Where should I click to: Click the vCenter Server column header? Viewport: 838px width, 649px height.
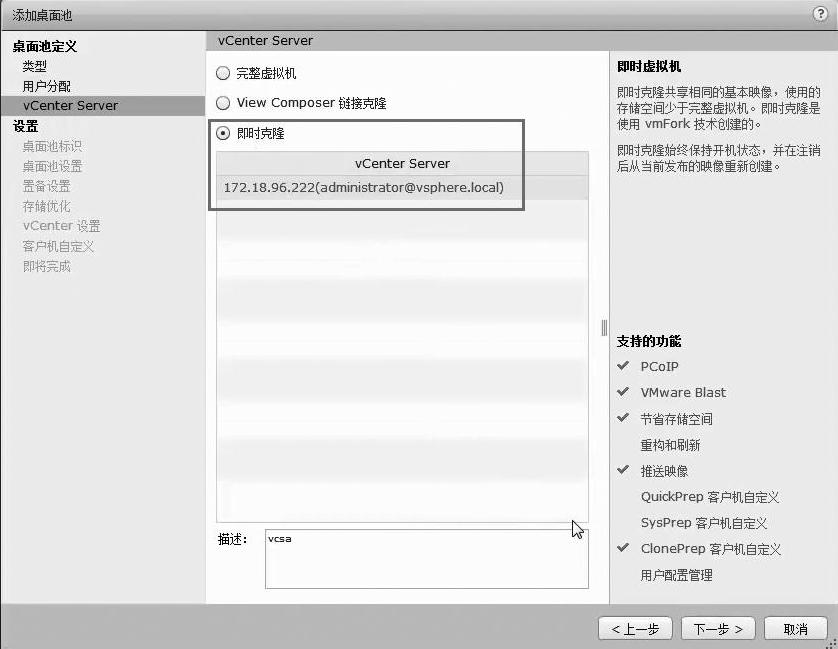click(402, 164)
